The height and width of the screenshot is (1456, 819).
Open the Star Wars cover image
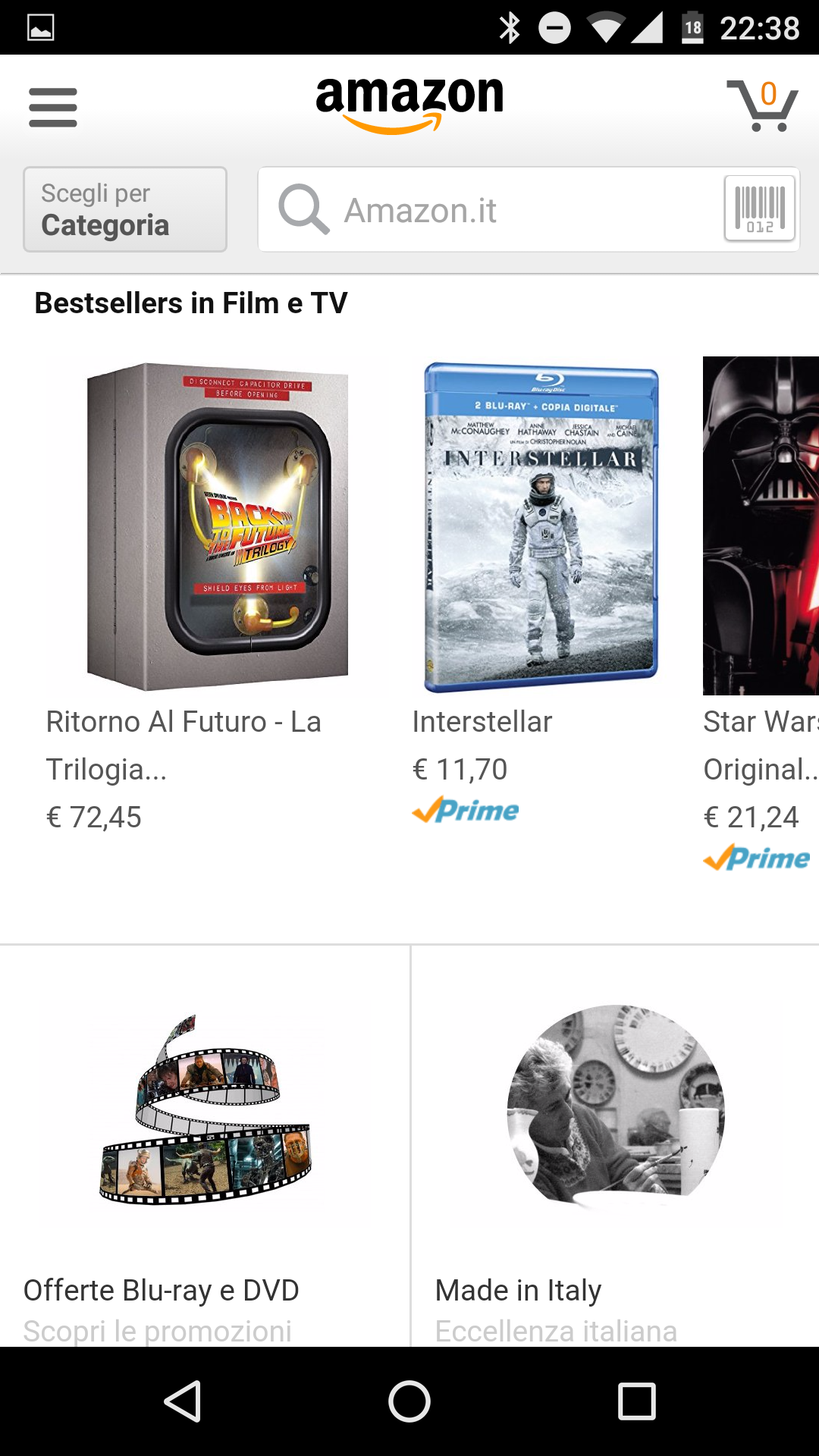pyautogui.click(x=761, y=526)
